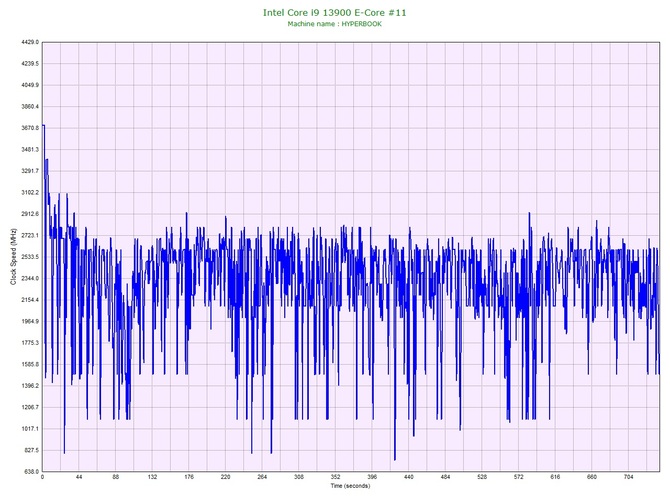Click the 572 tick on time axis
670x503 pixels.
519,477
